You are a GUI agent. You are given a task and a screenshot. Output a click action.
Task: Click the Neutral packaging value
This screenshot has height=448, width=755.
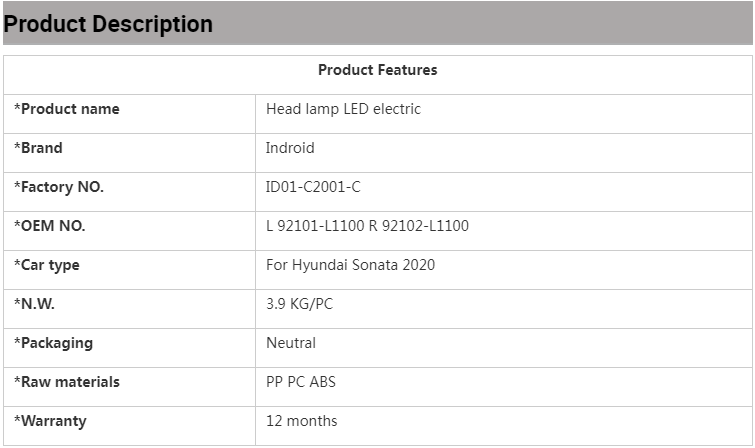291,343
